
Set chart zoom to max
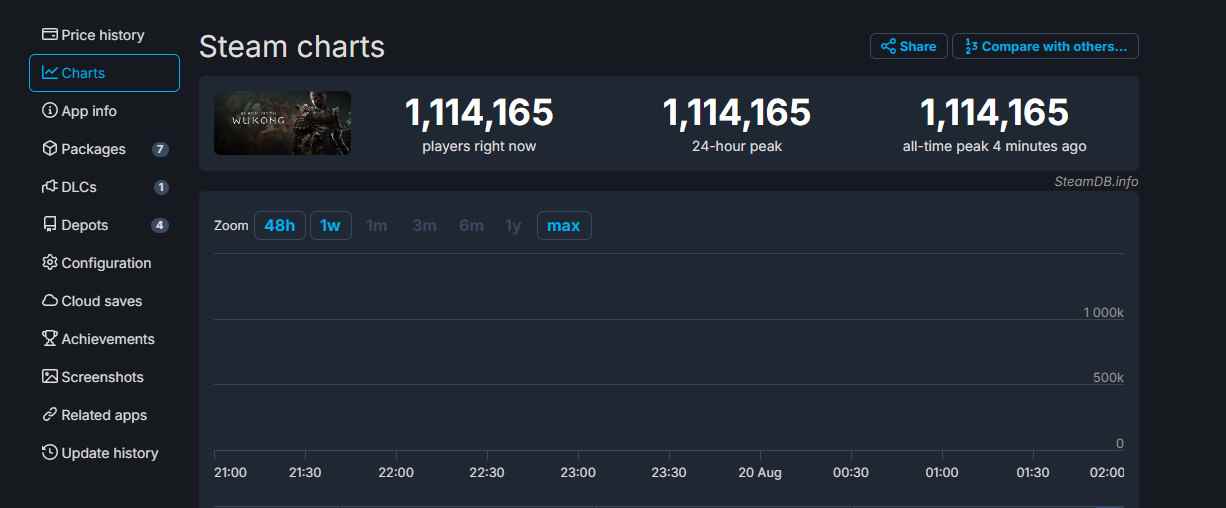click(x=564, y=226)
